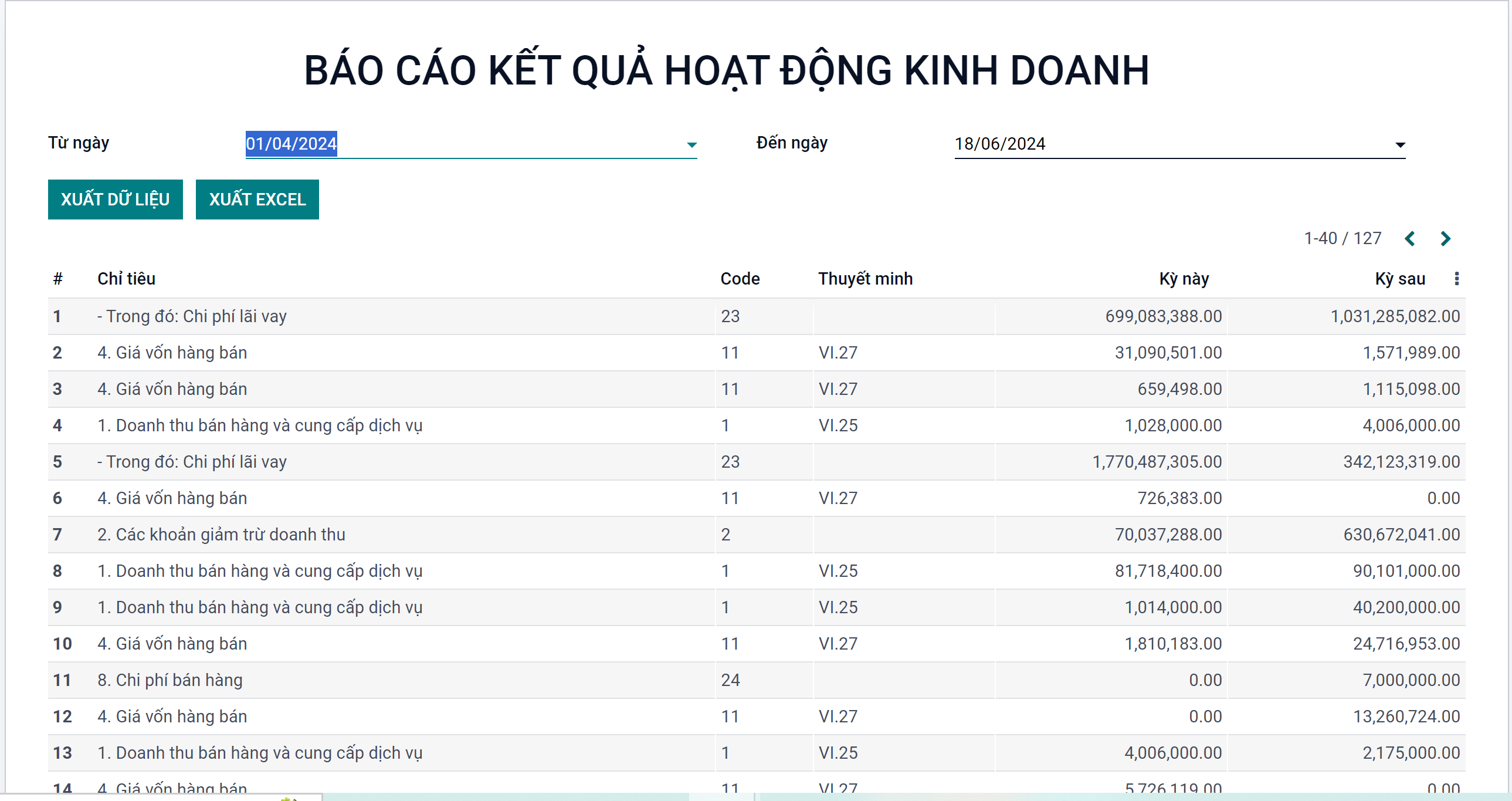Viewport: 1512px width, 801px height.
Task: Open row 4 Doanh thu bán hàng record
Action: 259,425
